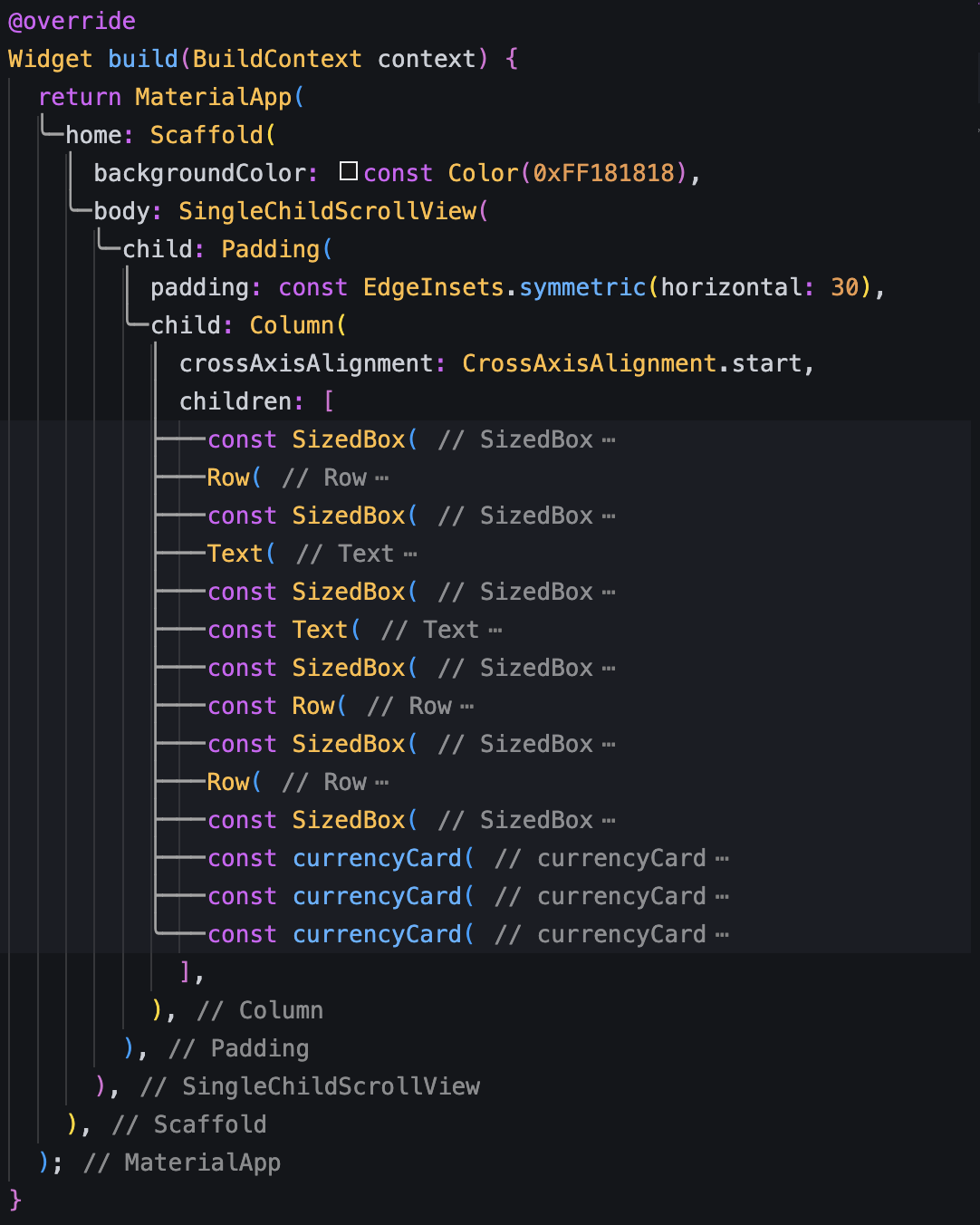
Task: Click 'SingleChildScrollView(' constructor after body
Action: click(333, 211)
